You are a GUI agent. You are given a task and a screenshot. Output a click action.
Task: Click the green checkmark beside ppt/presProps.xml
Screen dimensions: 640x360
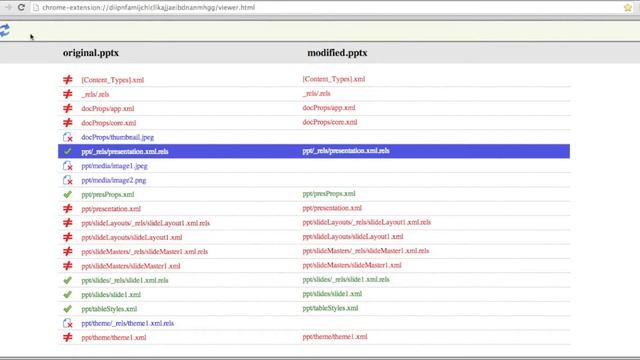(x=68, y=194)
